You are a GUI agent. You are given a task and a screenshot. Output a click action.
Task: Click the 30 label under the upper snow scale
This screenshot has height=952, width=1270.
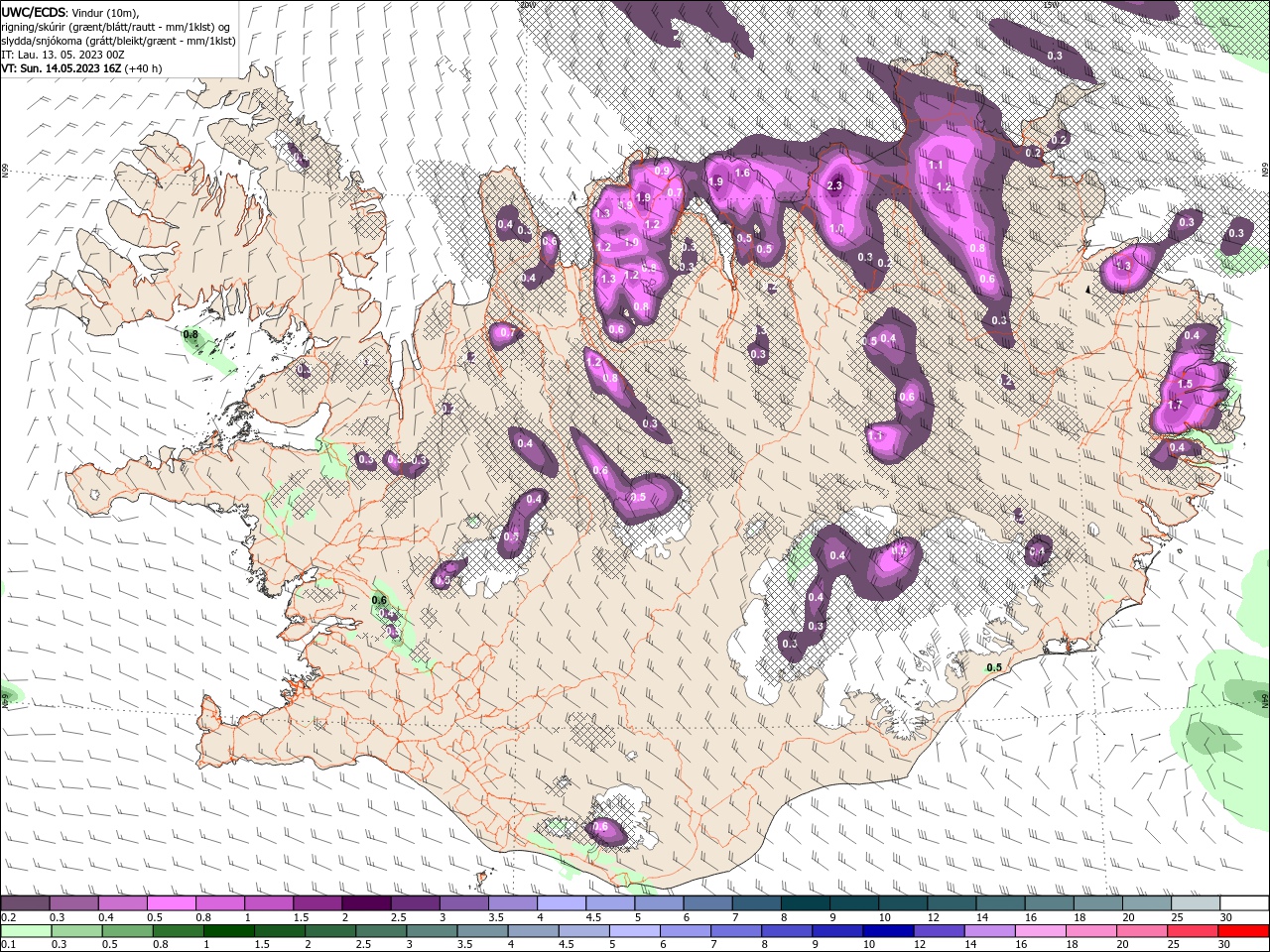point(1224,917)
